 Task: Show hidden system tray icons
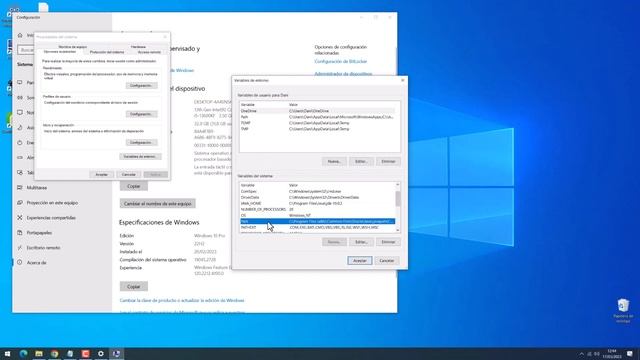click(x=582, y=354)
